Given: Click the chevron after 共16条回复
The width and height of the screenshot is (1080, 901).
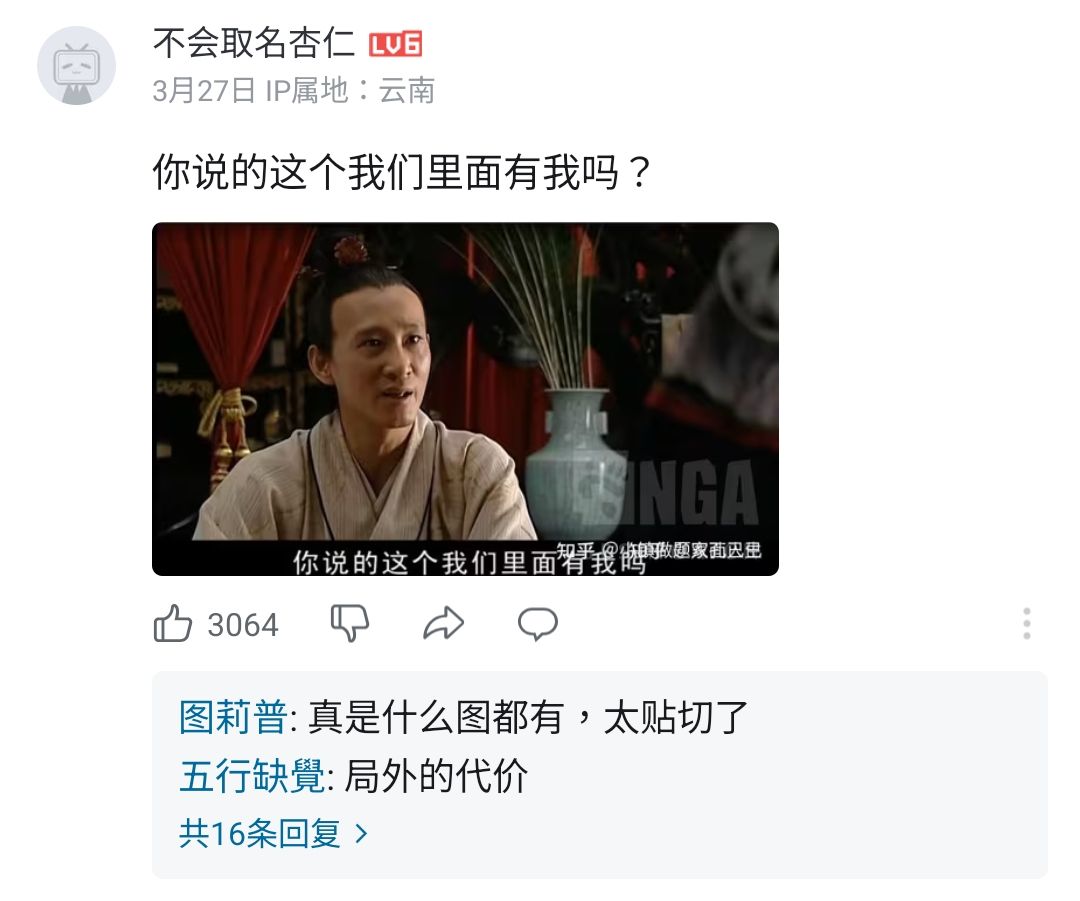Looking at the screenshot, I should (361, 834).
